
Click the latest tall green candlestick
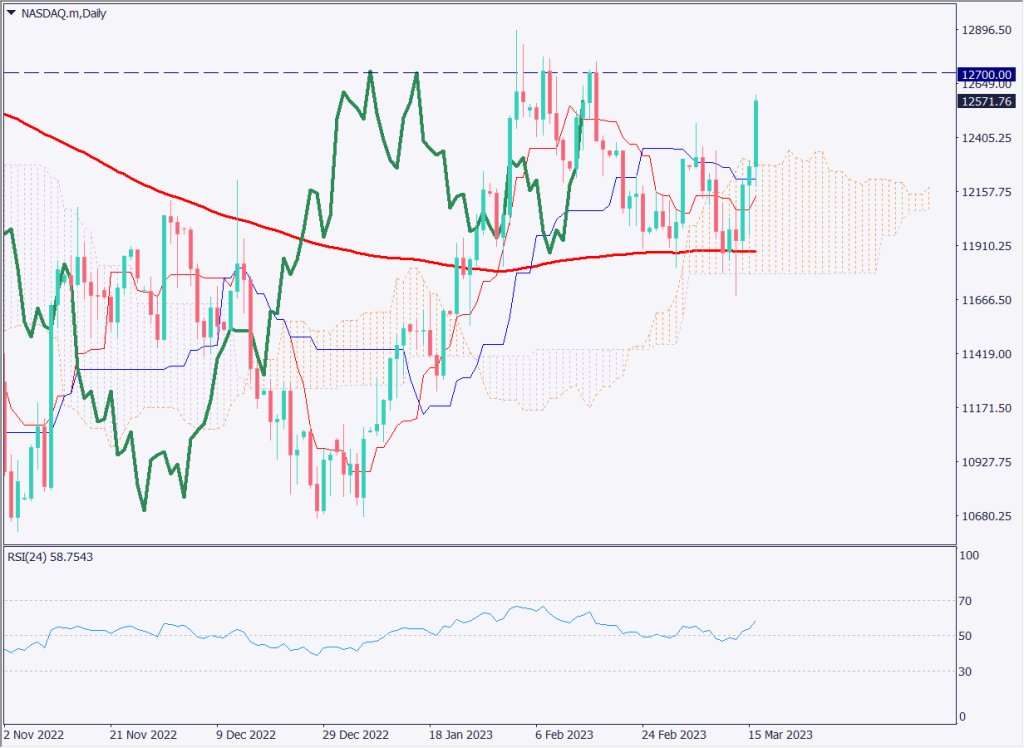click(x=757, y=132)
